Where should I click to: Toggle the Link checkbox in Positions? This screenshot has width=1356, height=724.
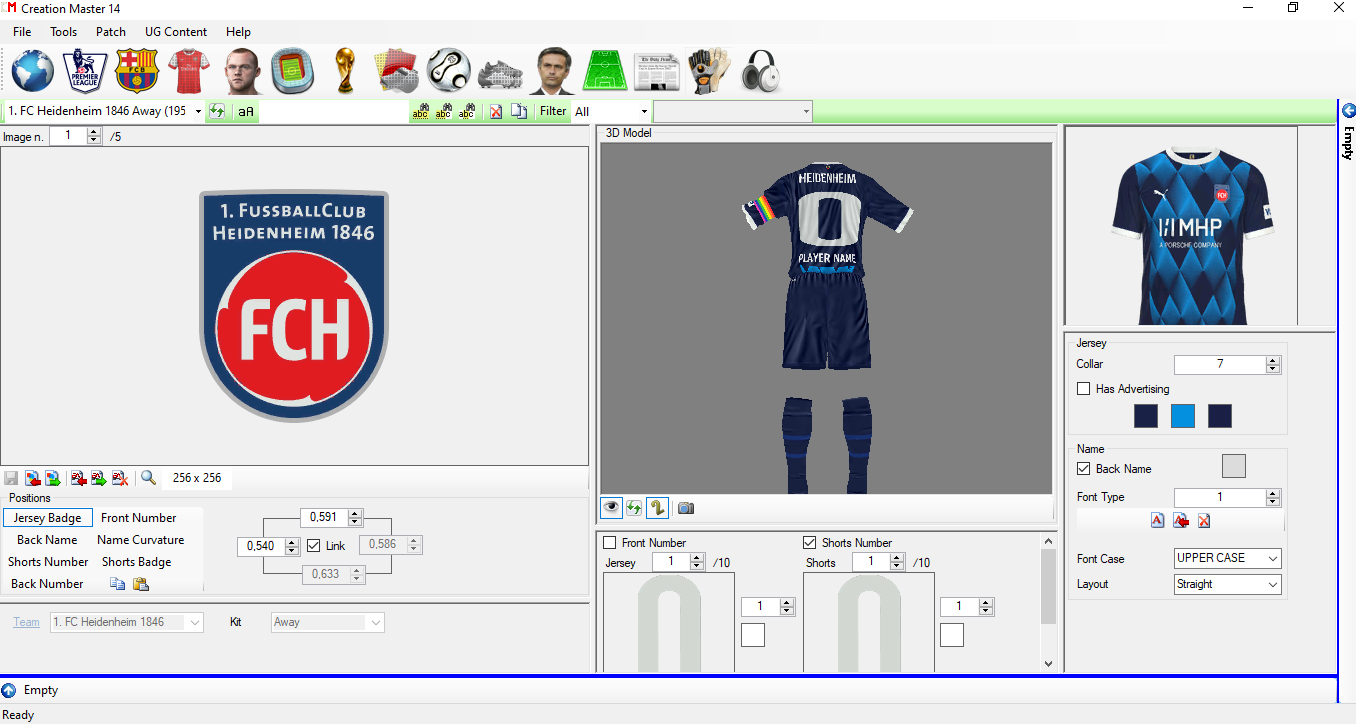pos(314,546)
